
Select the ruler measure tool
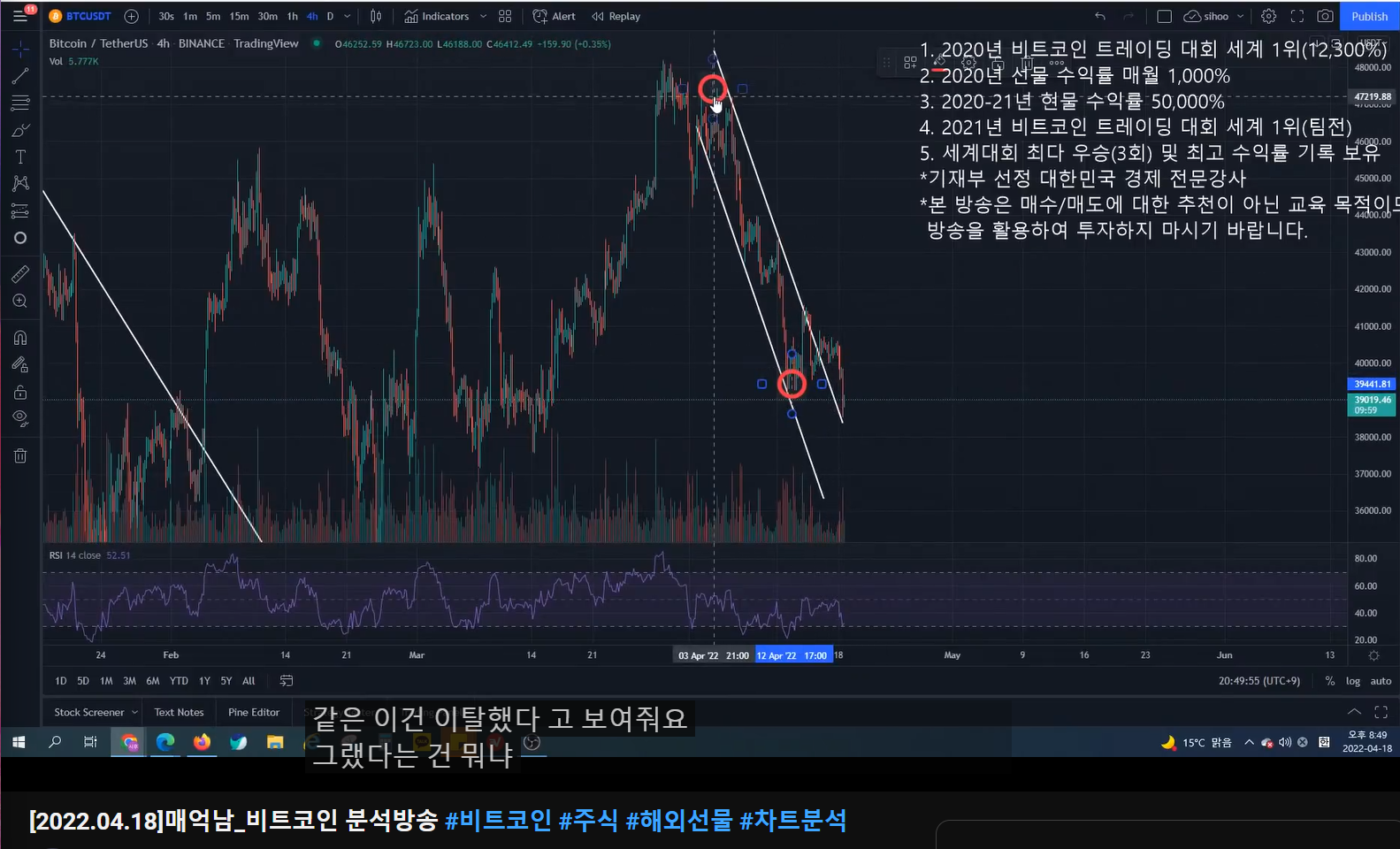(19, 274)
